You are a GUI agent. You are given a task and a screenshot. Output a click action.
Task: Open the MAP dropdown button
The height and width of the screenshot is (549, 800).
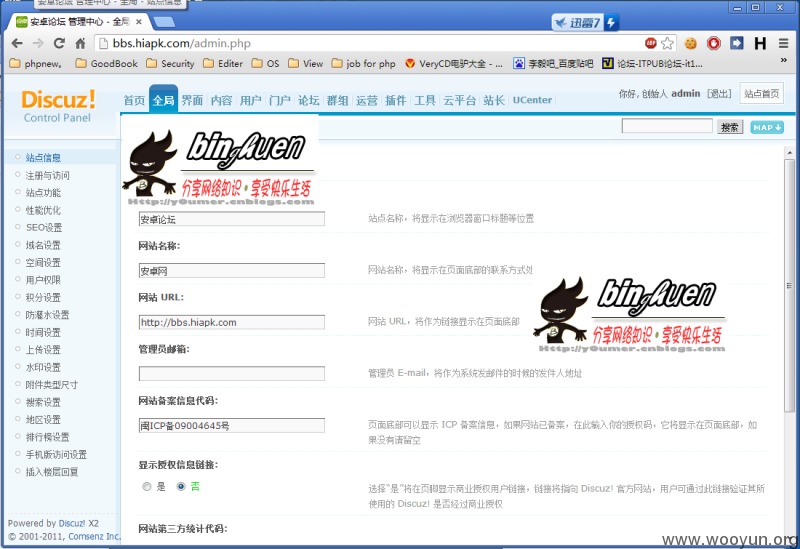tap(767, 127)
